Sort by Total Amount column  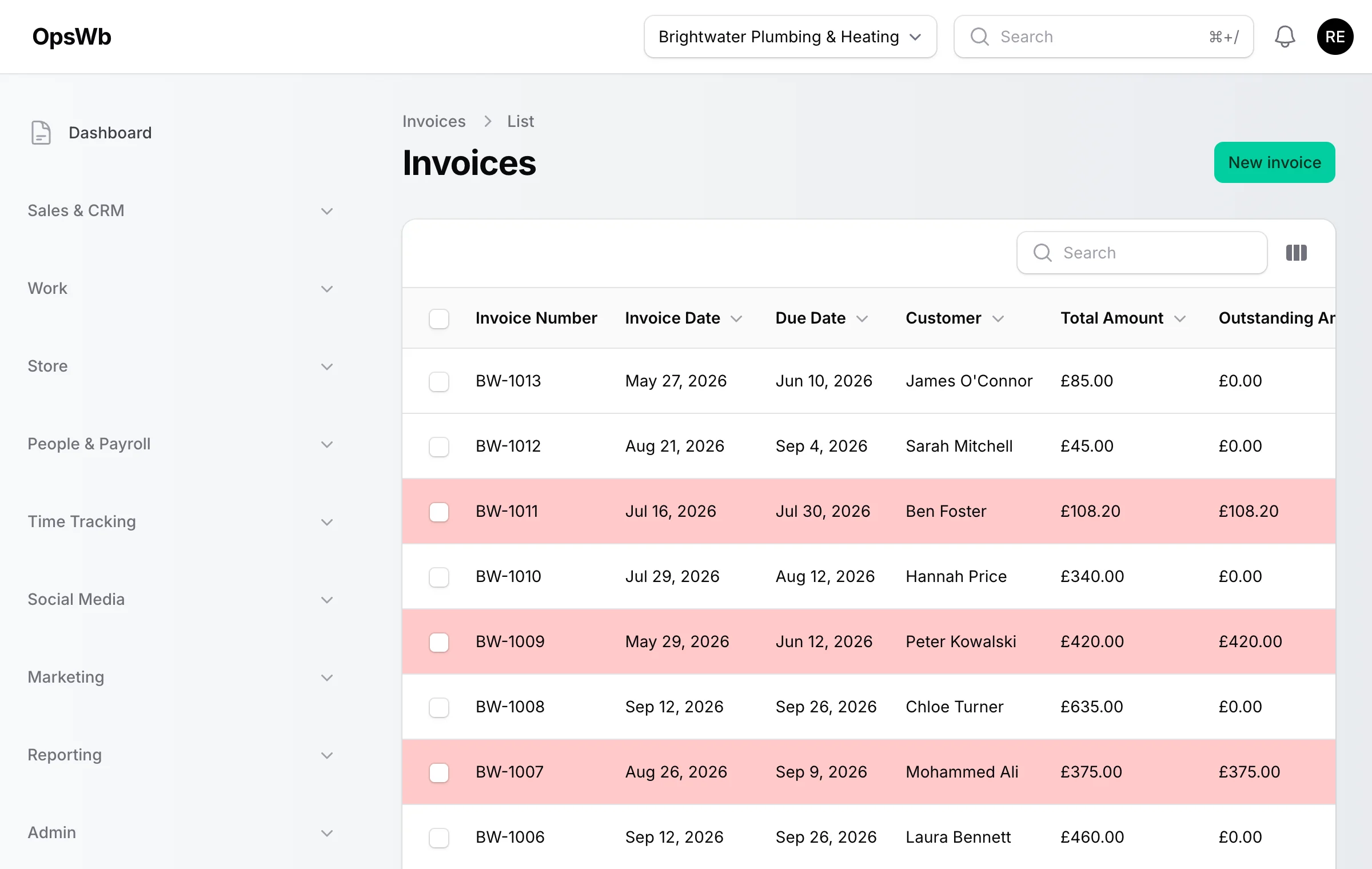(x=1123, y=318)
